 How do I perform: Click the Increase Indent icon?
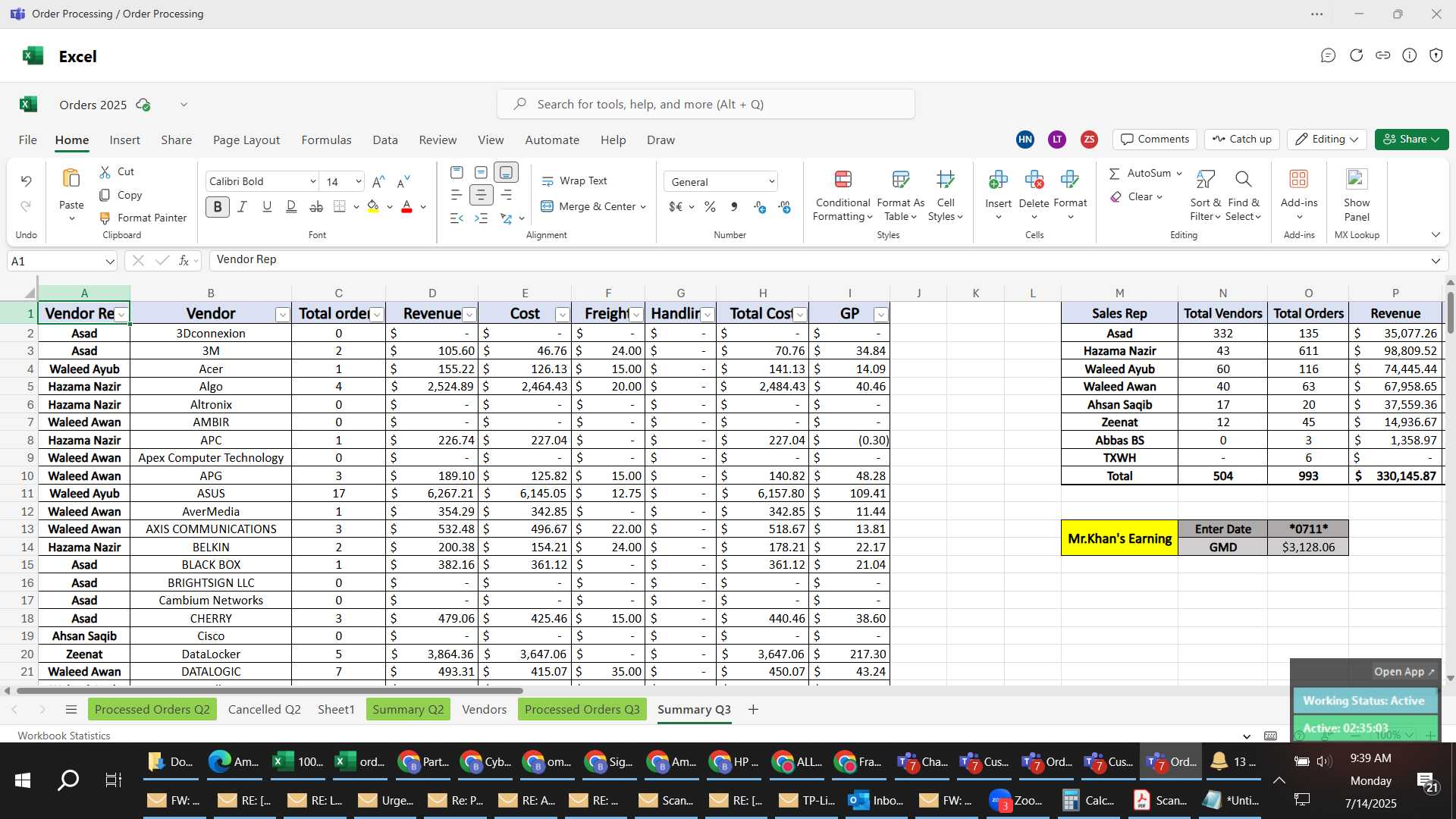click(x=481, y=218)
